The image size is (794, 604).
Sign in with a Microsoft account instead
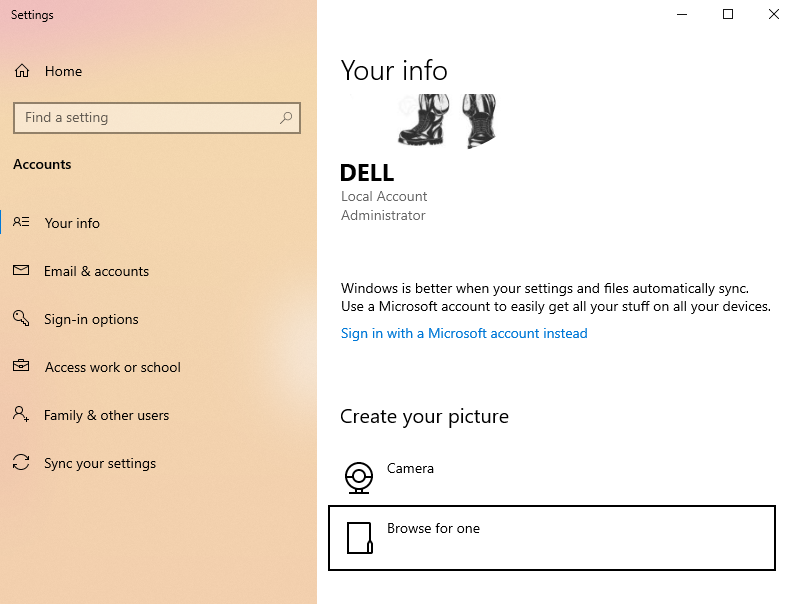click(464, 334)
